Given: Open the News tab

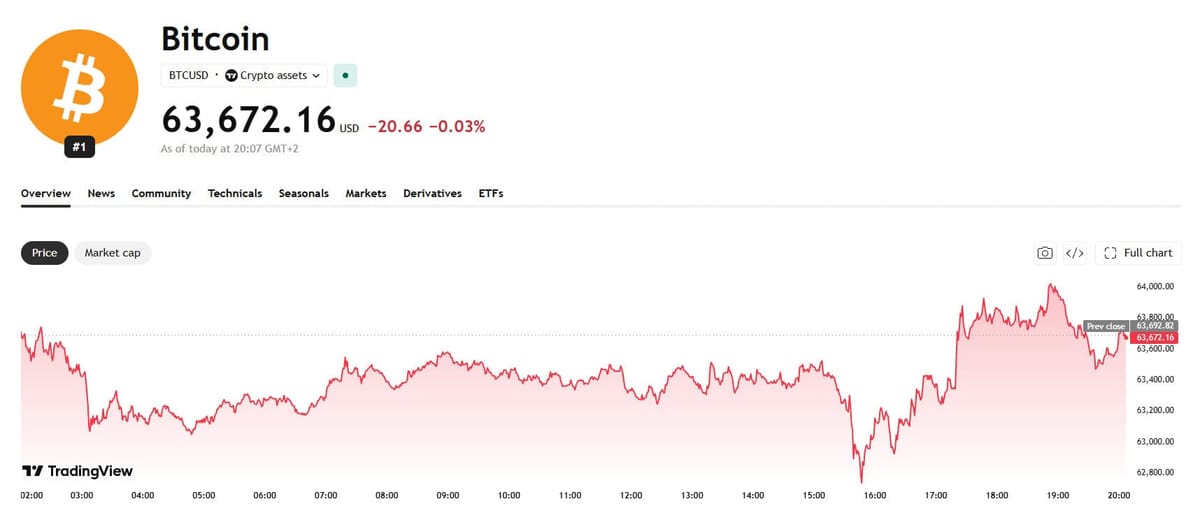Looking at the screenshot, I should [101, 193].
